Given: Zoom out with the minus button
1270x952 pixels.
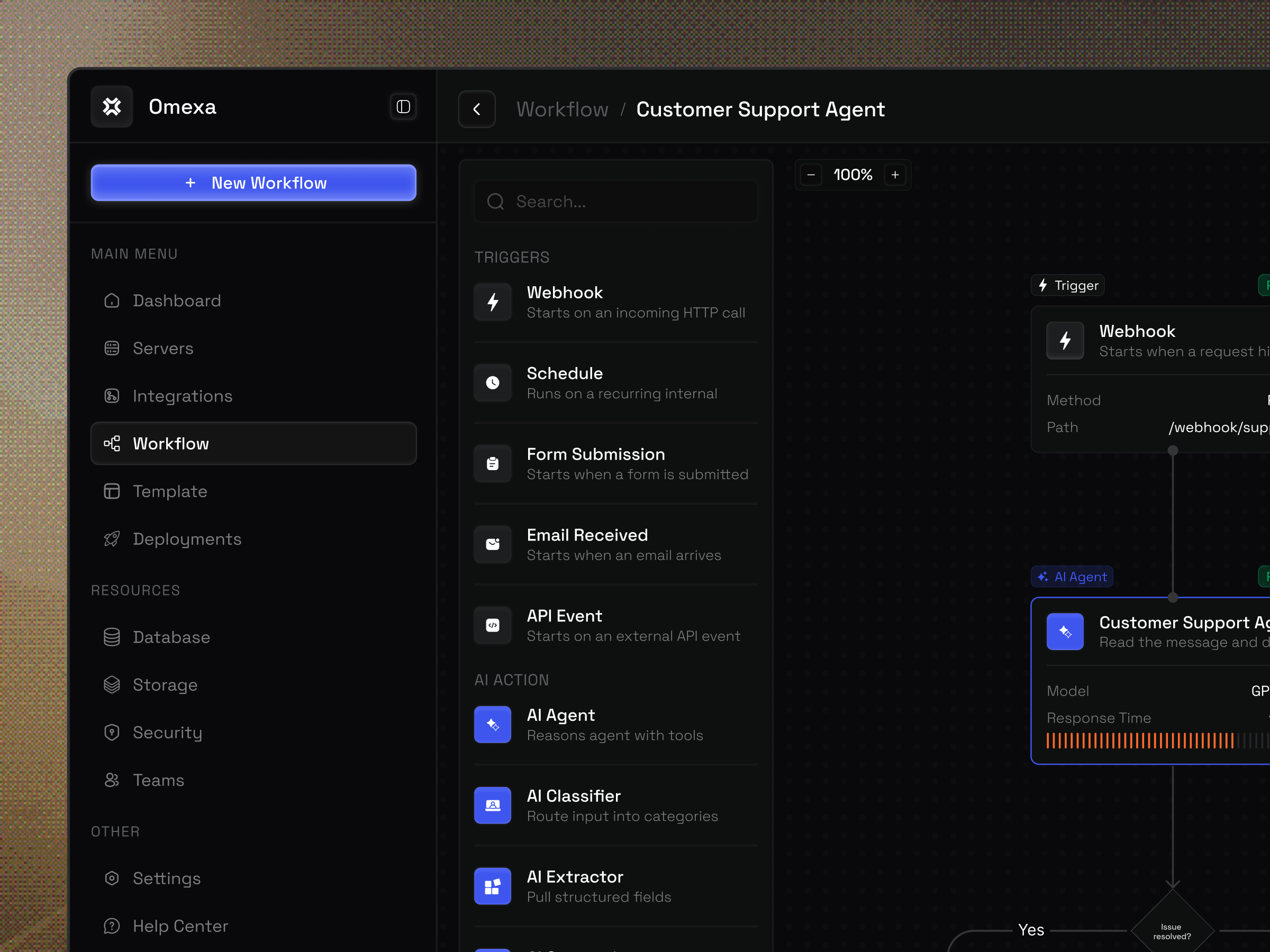Looking at the screenshot, I should point(811,175).
